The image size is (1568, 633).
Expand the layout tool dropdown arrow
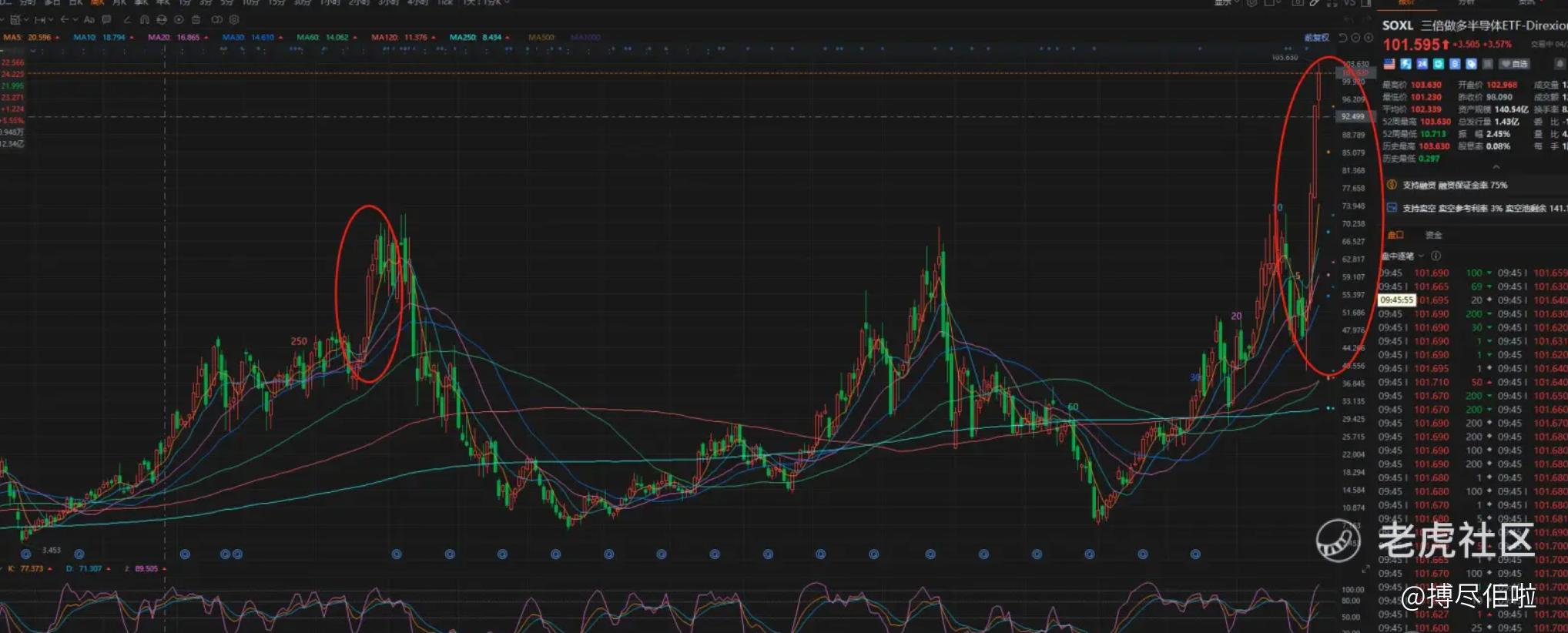(25, 19)
